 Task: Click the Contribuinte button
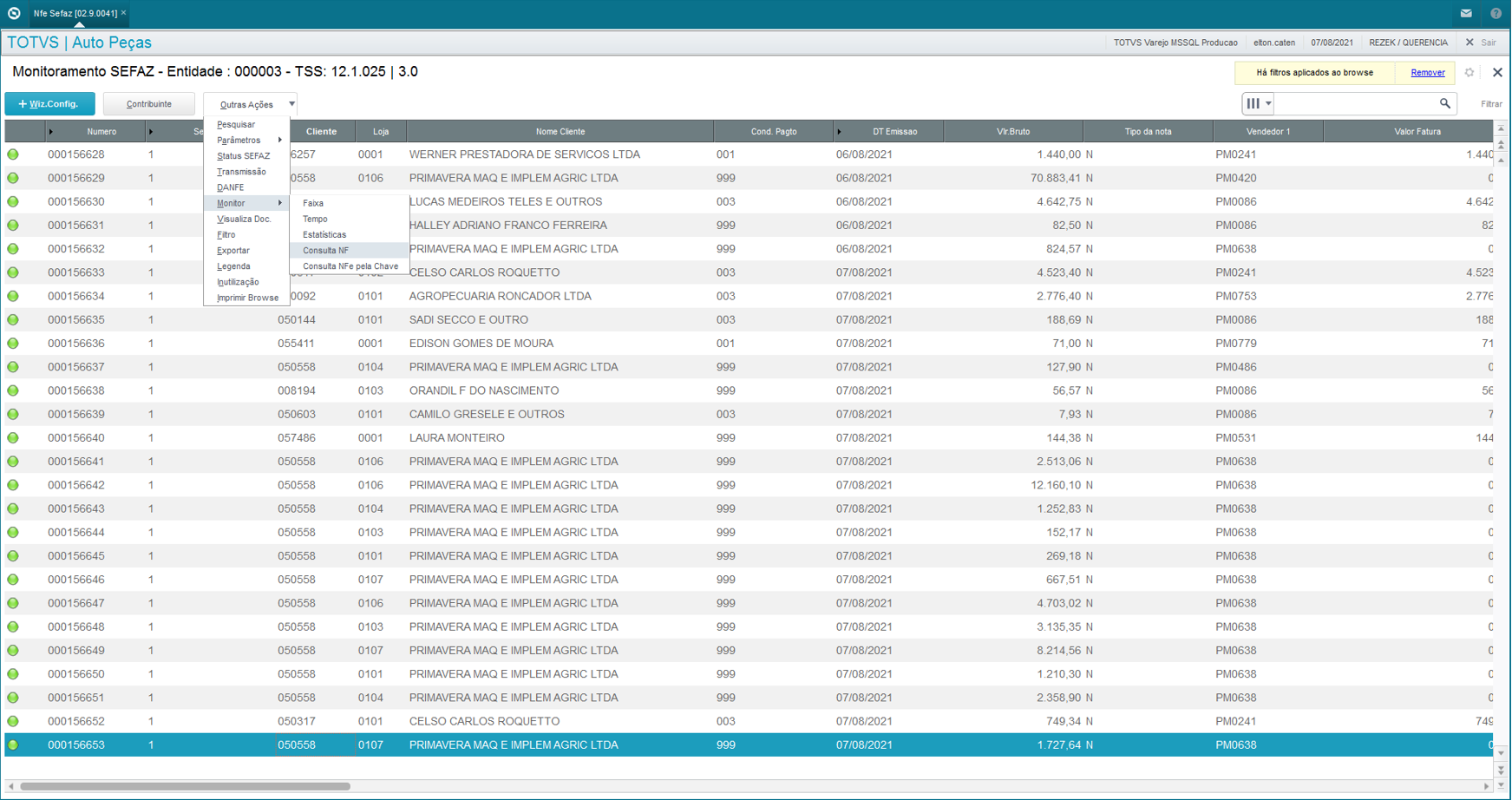(x=148, y=104)
